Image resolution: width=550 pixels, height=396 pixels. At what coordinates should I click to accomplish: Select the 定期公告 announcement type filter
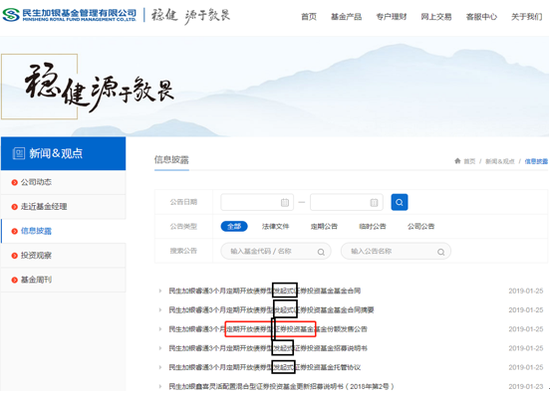[324, 227]
